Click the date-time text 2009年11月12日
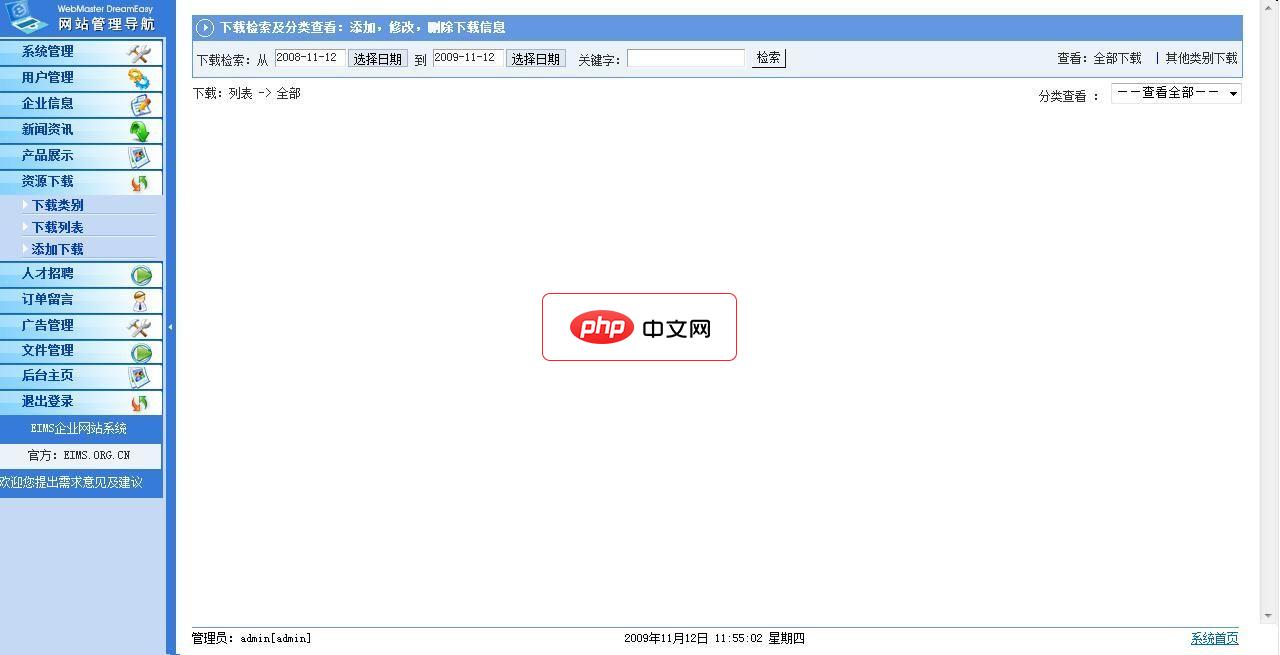This screenshot has height=655, width=1280. click(x=666, y=638)
